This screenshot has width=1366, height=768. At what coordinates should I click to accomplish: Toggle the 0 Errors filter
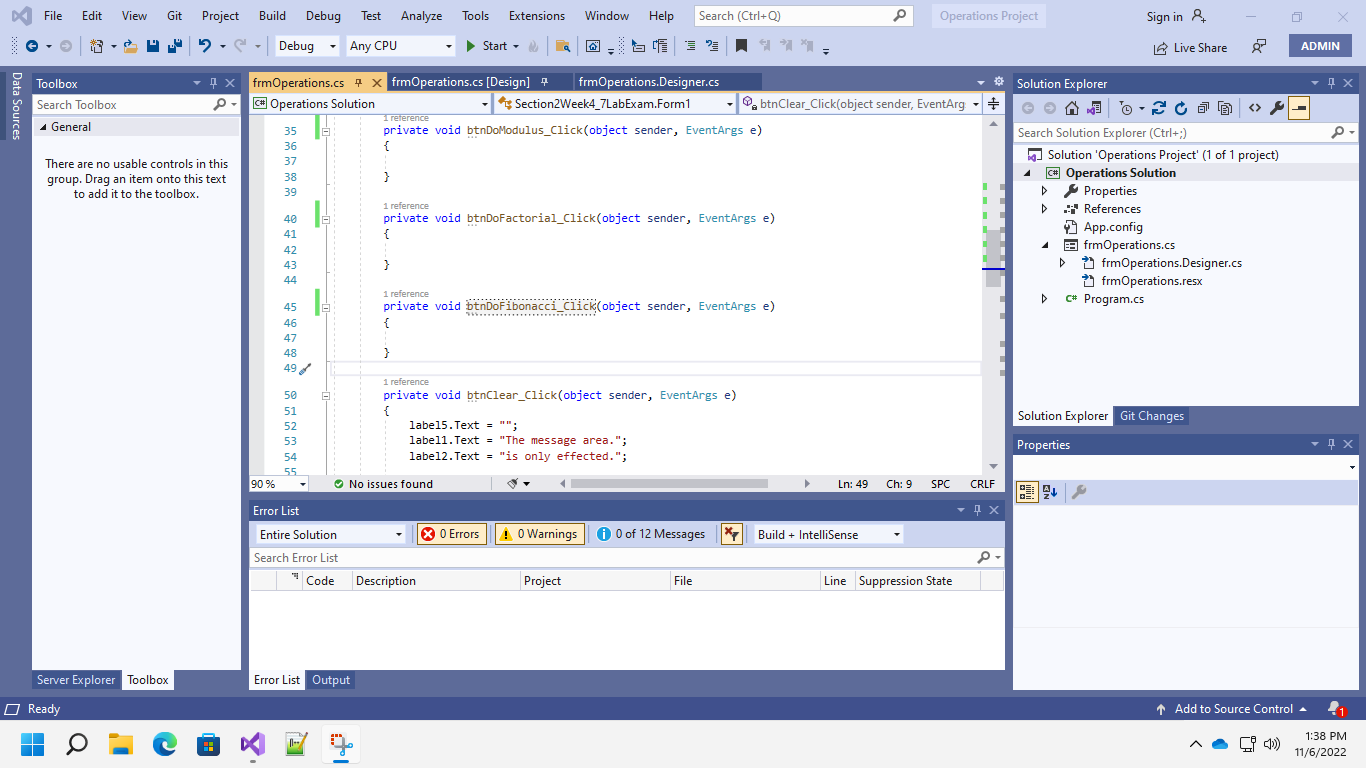pos(450,534)
